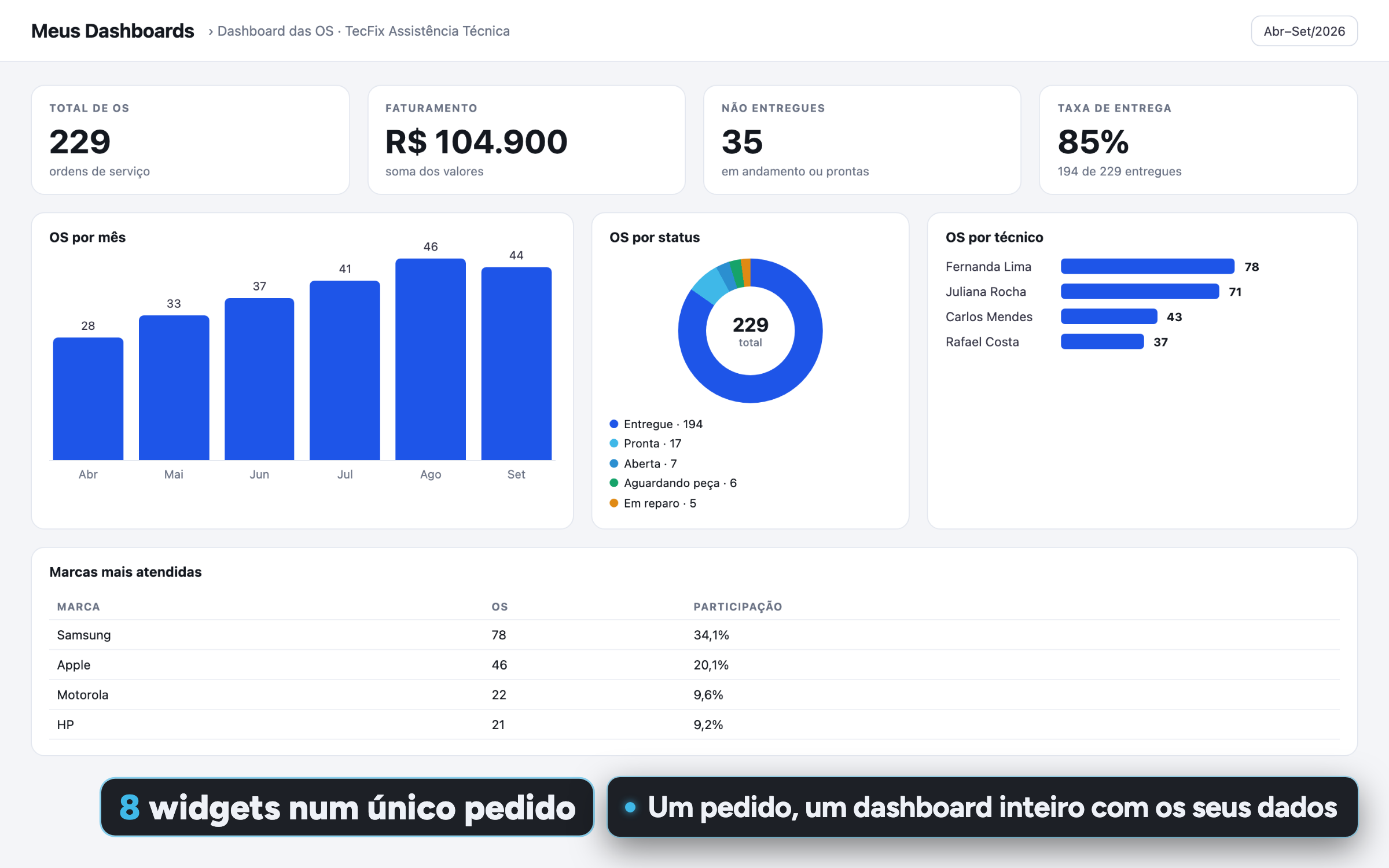The image size is (1389, 868).
Task: Sort by the MARCA column header
Action: 79,606
